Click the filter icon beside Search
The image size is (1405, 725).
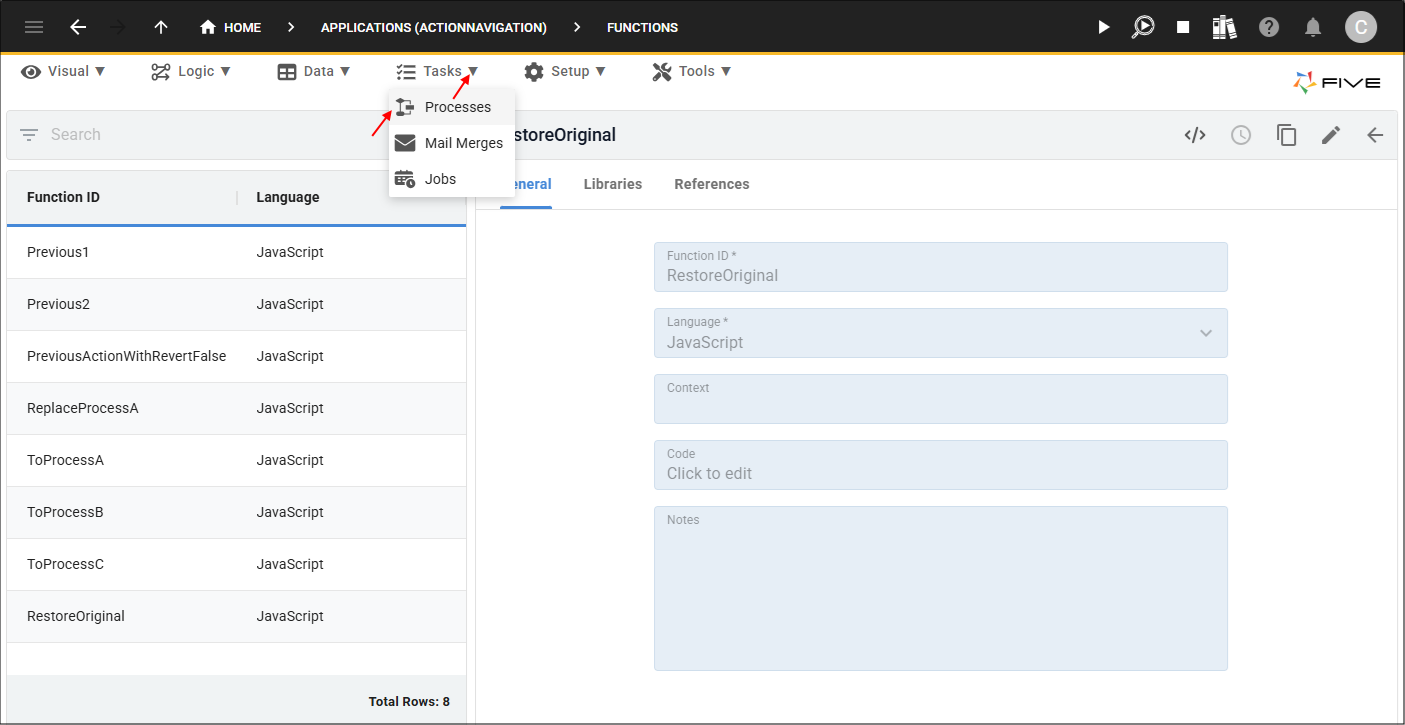(x=28, y=134)
